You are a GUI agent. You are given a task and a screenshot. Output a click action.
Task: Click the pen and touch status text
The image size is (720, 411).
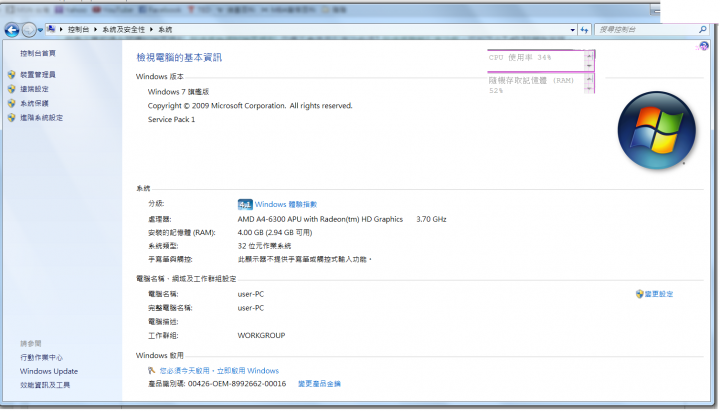304,259
